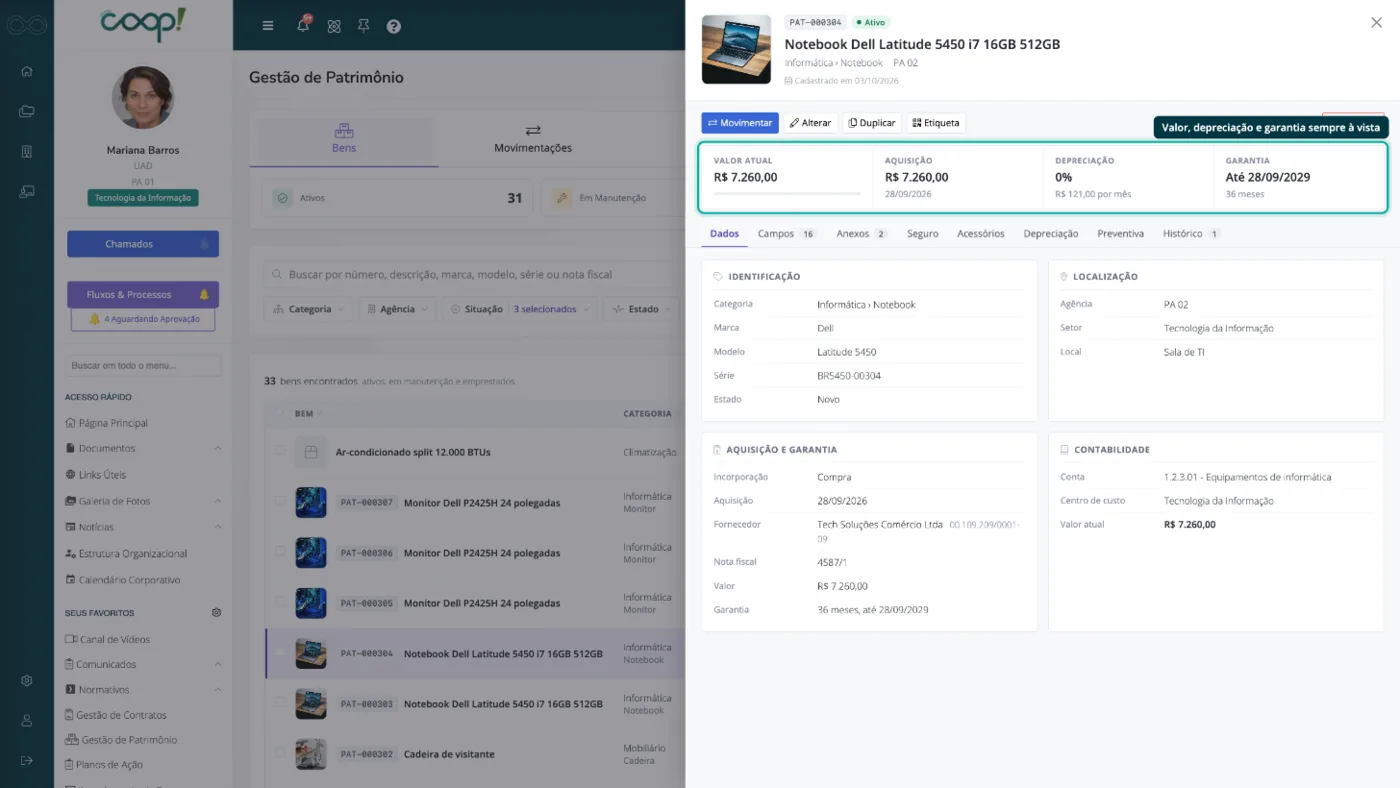Select the checkbox for PAT-000306 row

click(280, 553)
